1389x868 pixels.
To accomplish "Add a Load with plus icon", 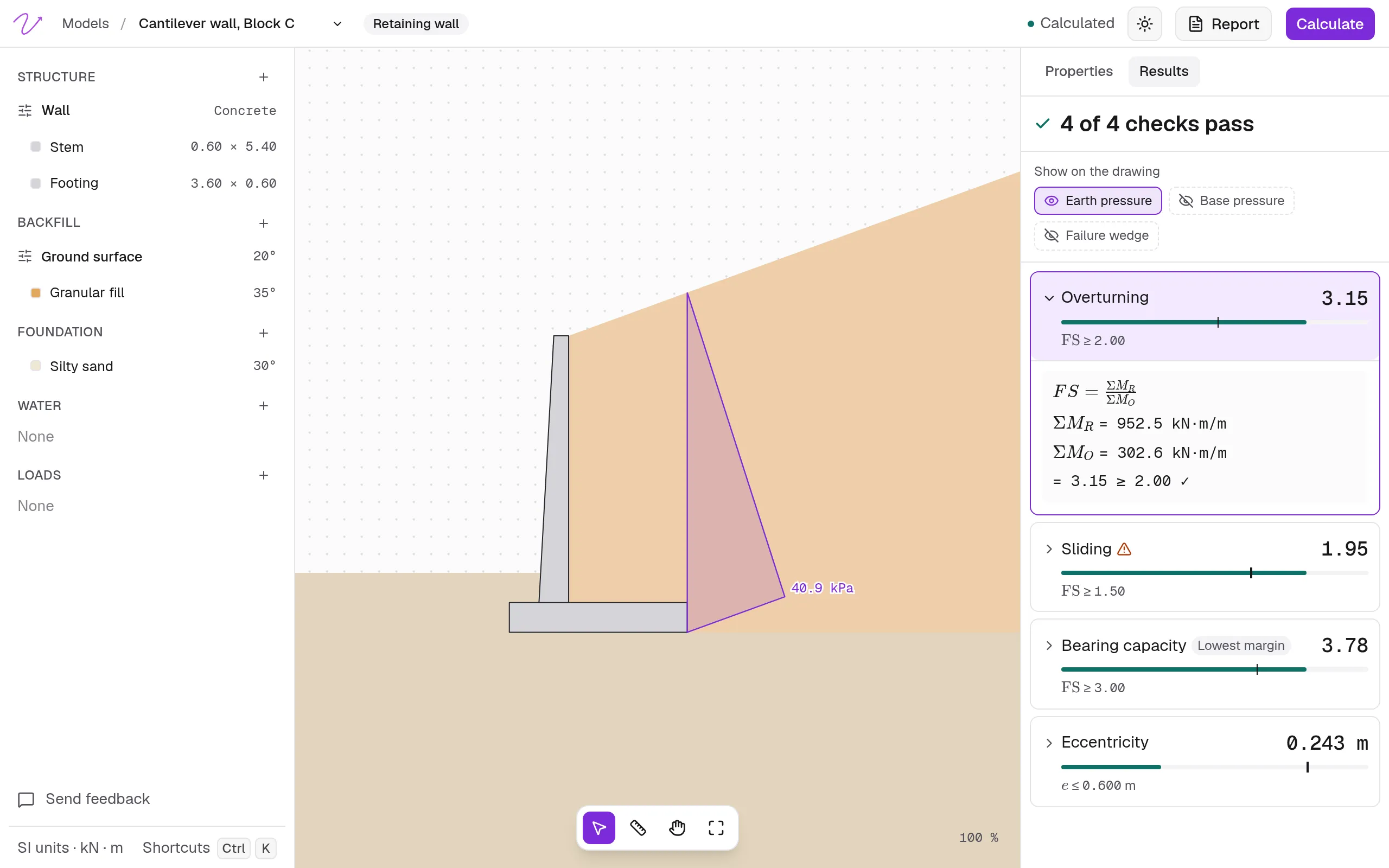I will tap(264, 475).
